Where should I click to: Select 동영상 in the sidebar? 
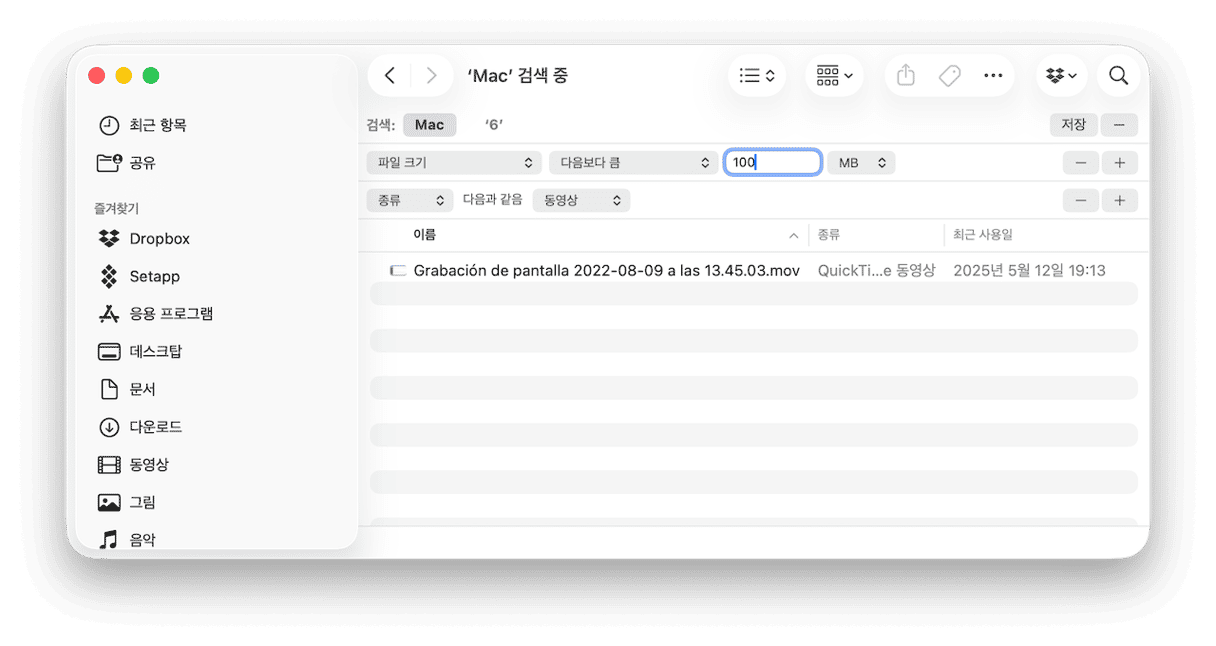click(x=153, y=464)
